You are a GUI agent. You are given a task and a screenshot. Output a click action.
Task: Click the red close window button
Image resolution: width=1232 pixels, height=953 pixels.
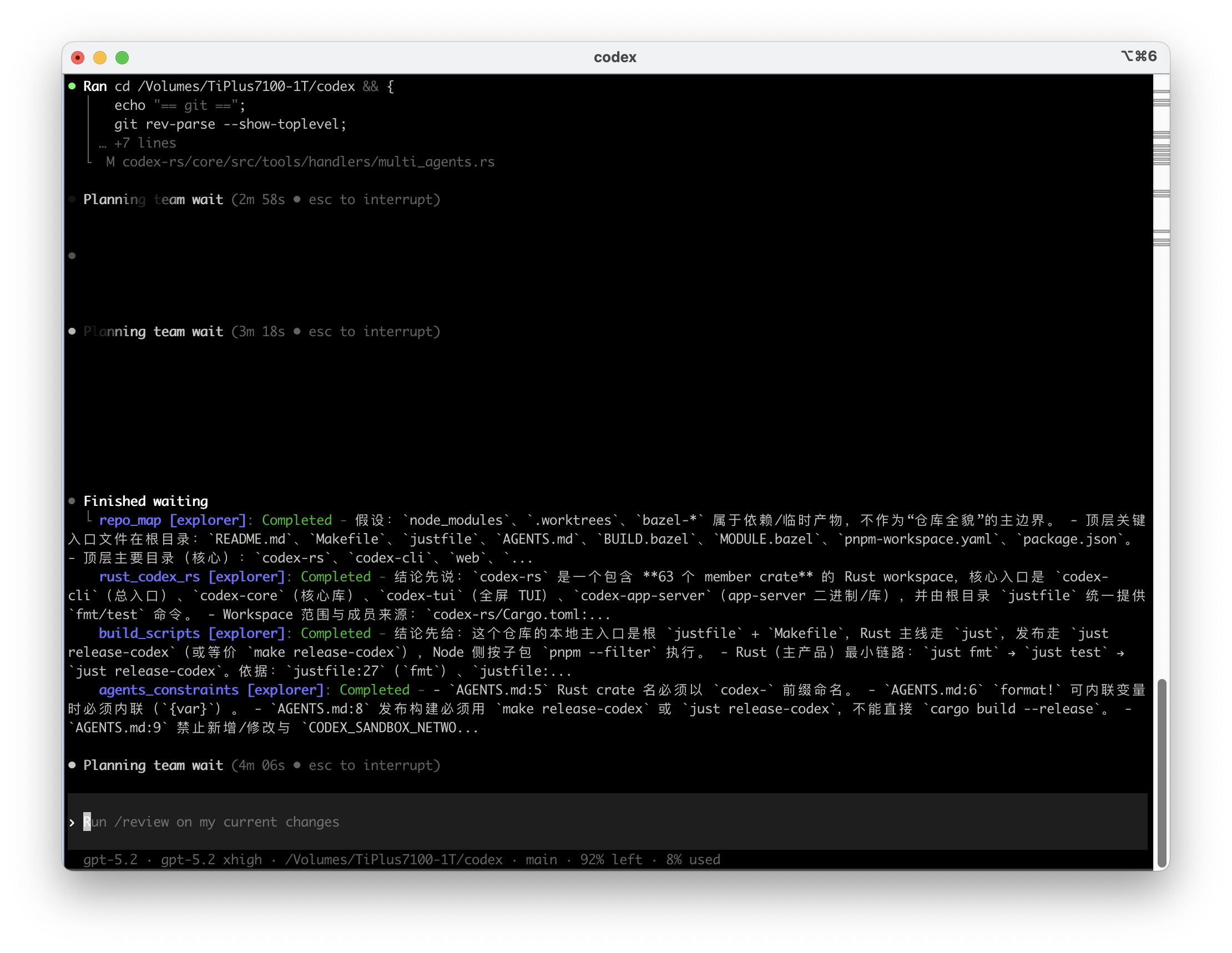(x=78, y=58)
